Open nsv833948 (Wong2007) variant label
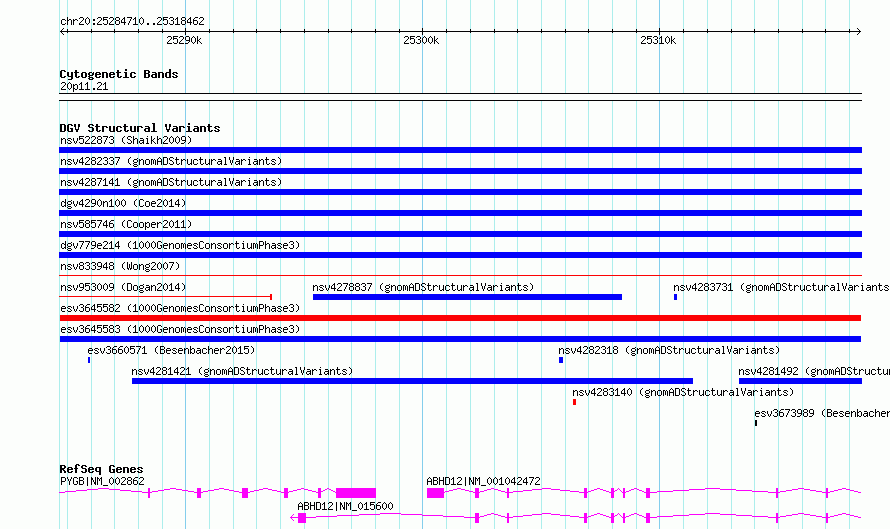 pos(120,266)
